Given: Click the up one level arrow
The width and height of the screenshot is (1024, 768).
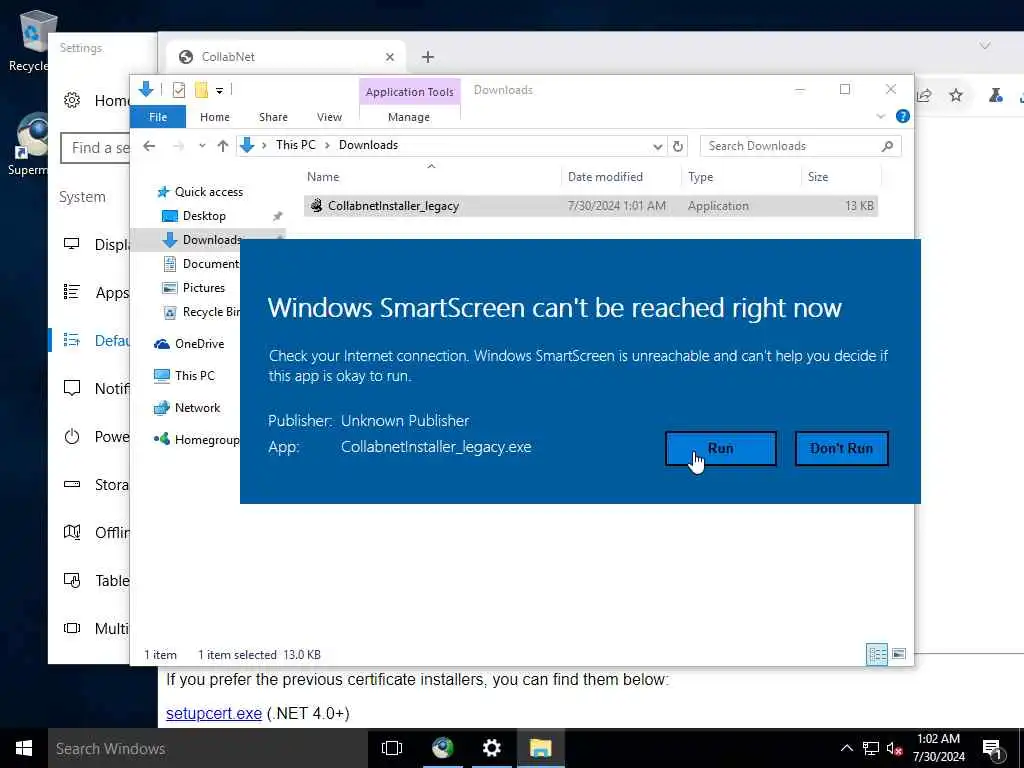Looking at the screenshot, I should coord(223,146).
